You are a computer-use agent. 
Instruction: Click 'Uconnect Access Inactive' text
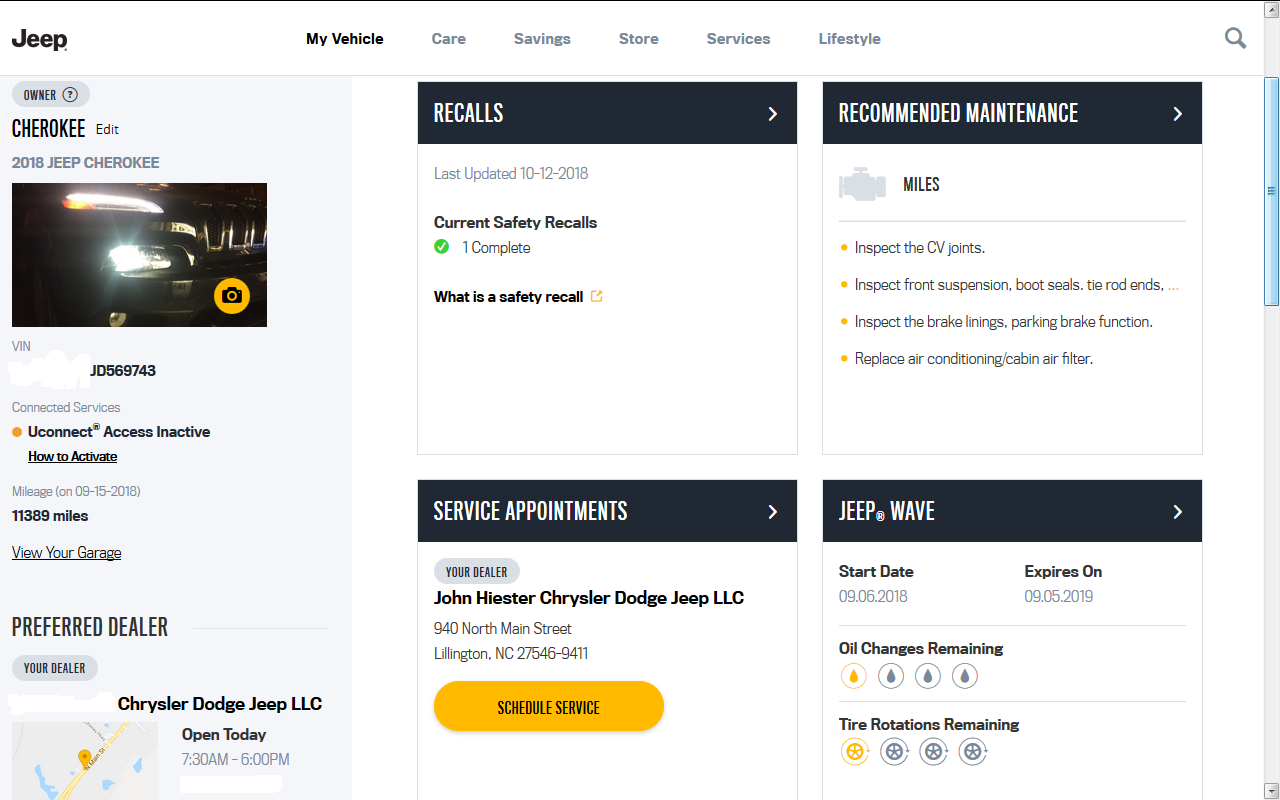tap(119, 432)
